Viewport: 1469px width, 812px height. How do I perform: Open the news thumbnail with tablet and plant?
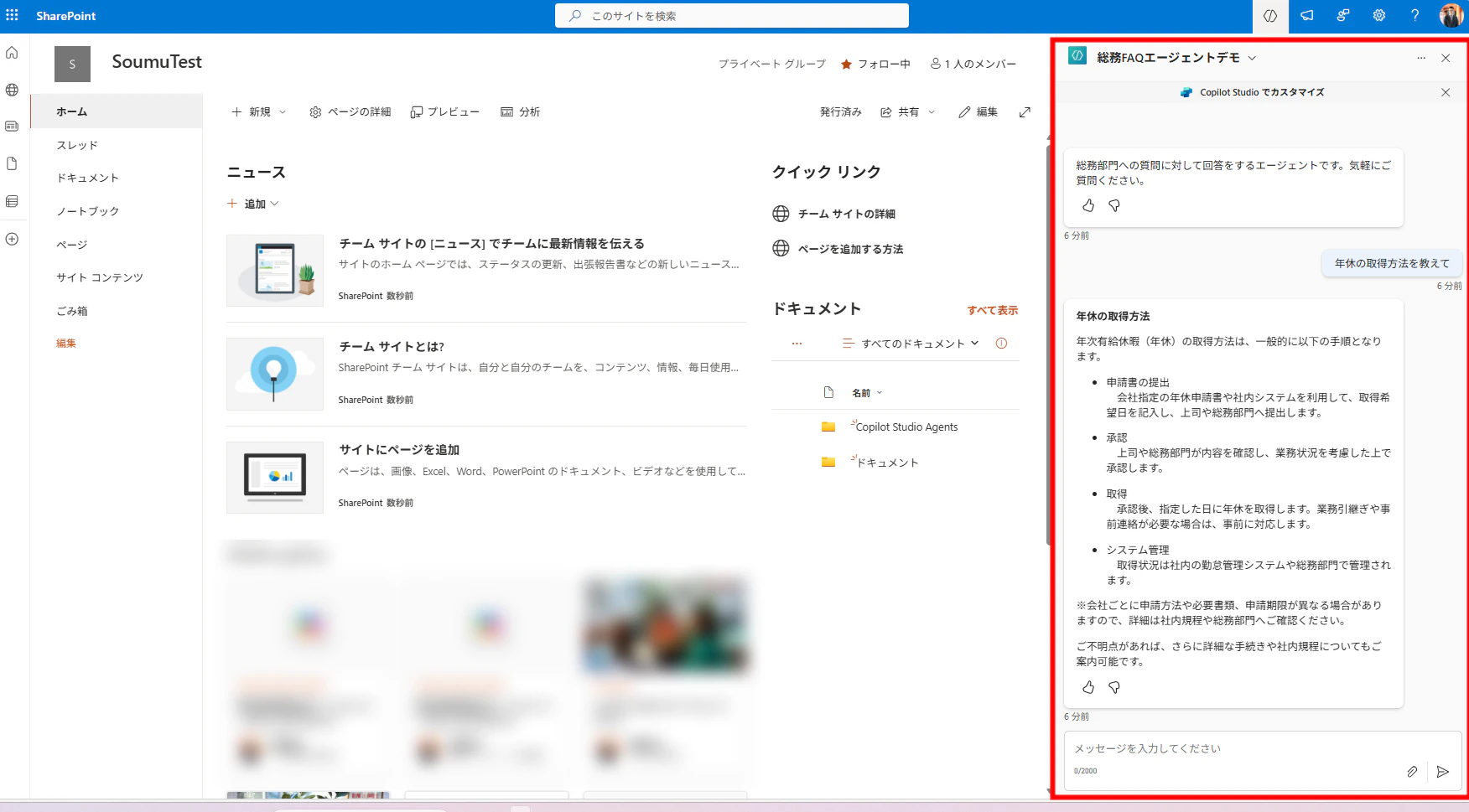click(x=275, y=271)
